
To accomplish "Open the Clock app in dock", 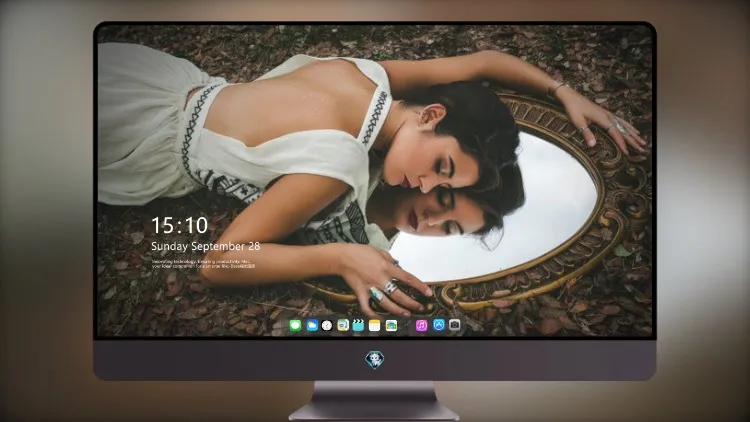I will [x=327, y=326].
